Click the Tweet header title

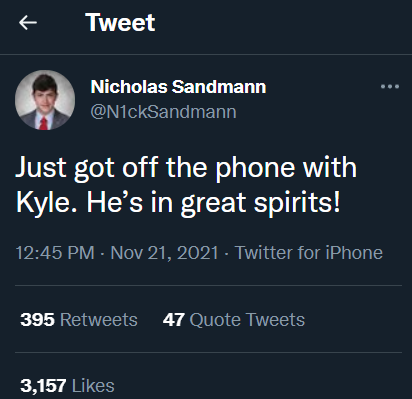(x=120, y=23)
